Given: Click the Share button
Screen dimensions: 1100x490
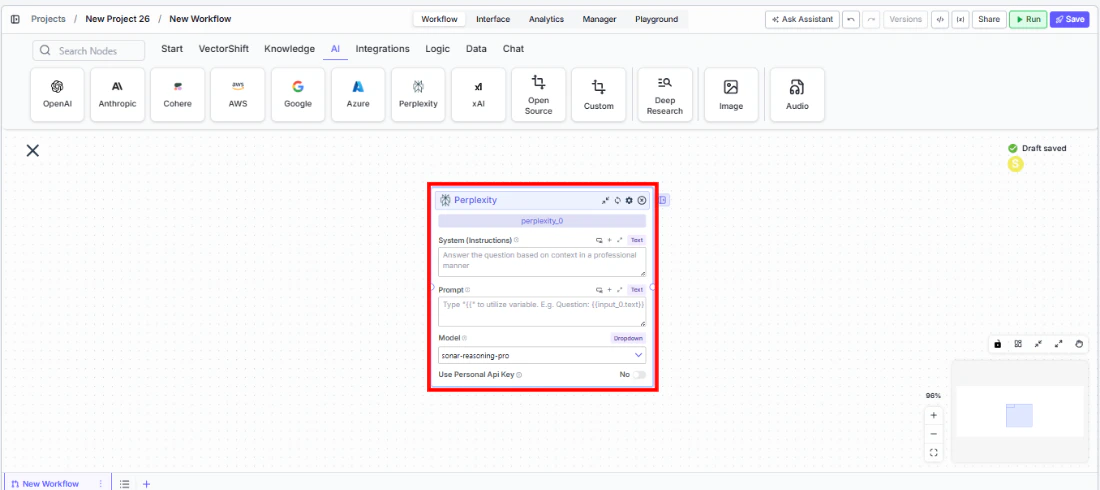Looking at the screenshot, I should coord(988,20).
